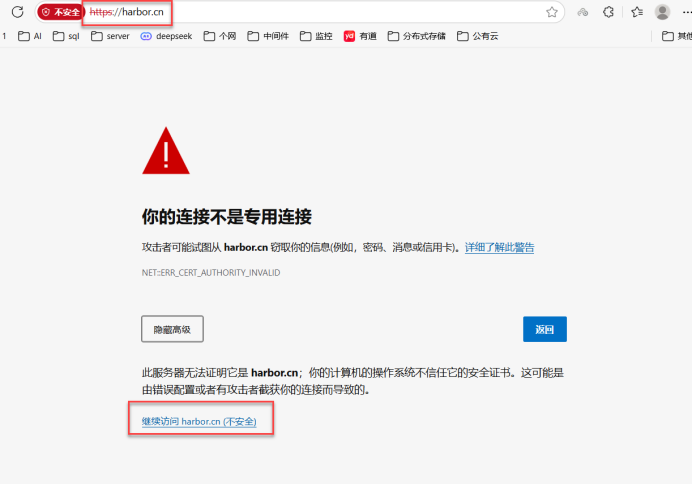
Task: Expand the server bookmarks folder
Action: coord(109,36)
